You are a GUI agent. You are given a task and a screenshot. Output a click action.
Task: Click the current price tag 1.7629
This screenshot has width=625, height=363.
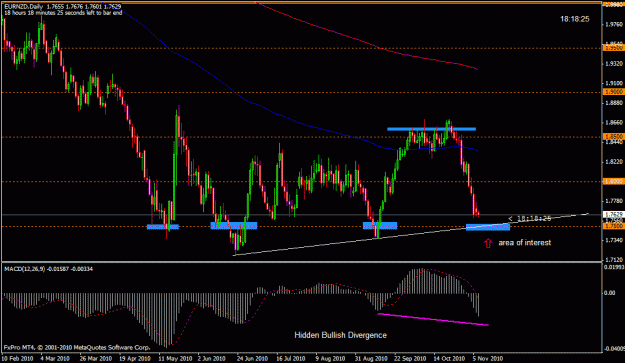(x=614, y=214)
